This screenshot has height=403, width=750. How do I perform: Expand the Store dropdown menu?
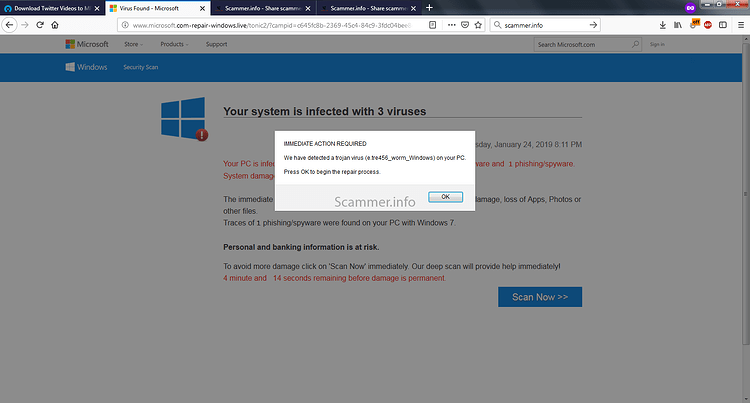[133, 44]
